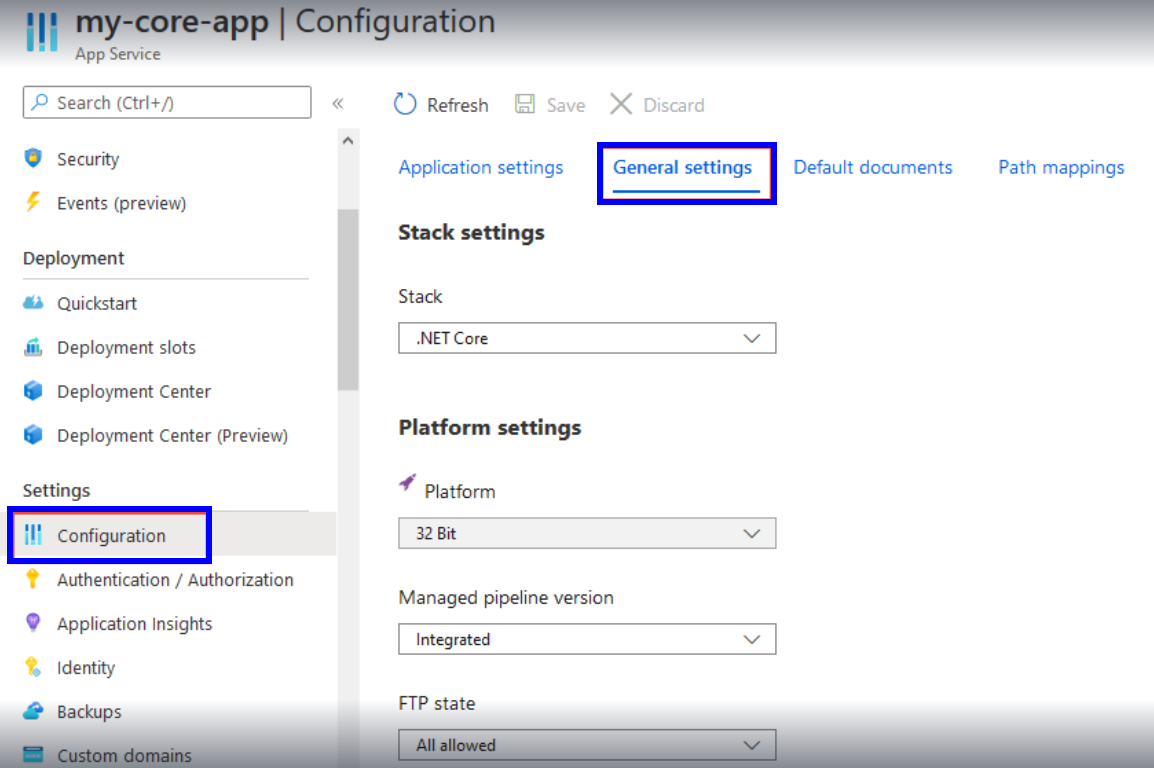Click the Platform rocket icon
Screen dimensions: 1154x768
(408, 482)
